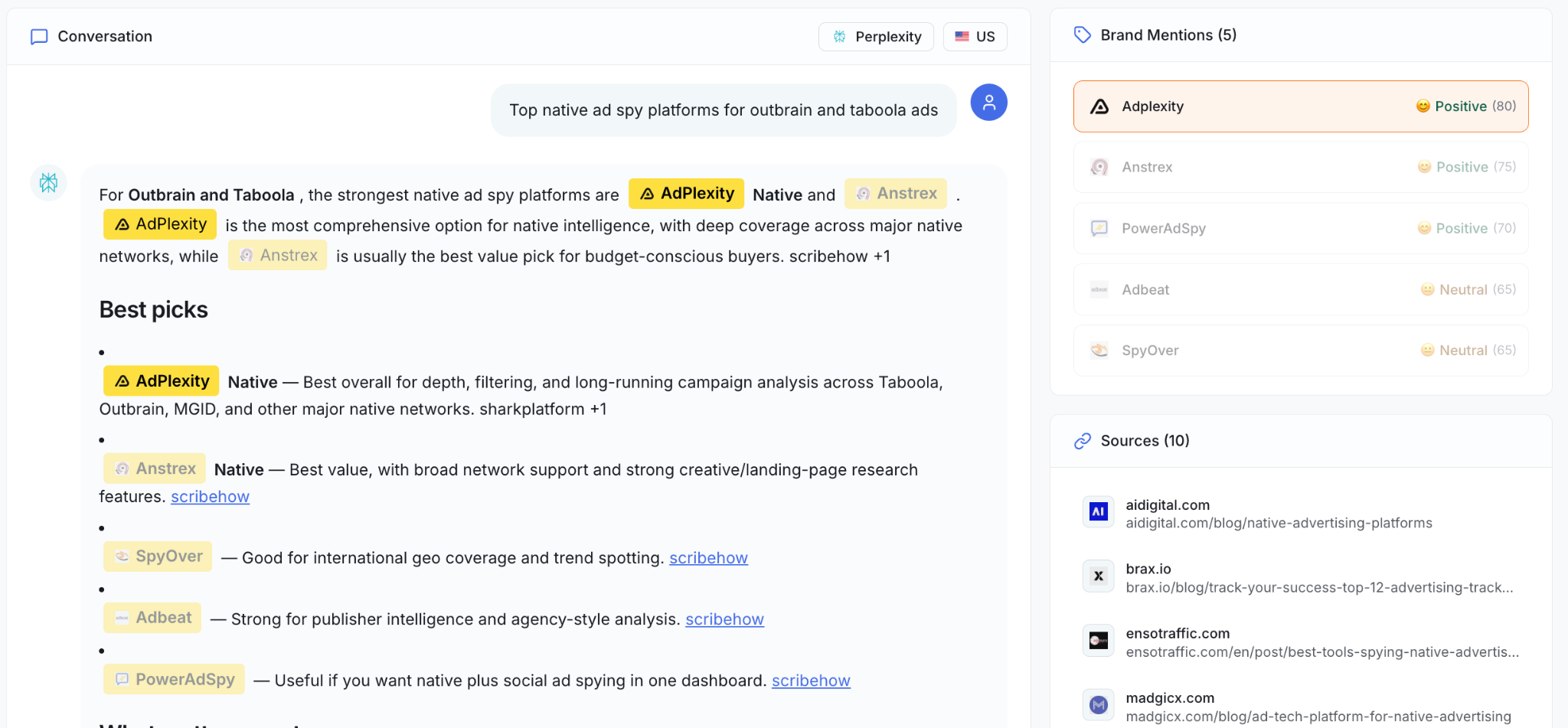Open the scribehow link in PowerAdSpy bullet
The width and height of the screenshot is (1568, 728).
(811, 681)
